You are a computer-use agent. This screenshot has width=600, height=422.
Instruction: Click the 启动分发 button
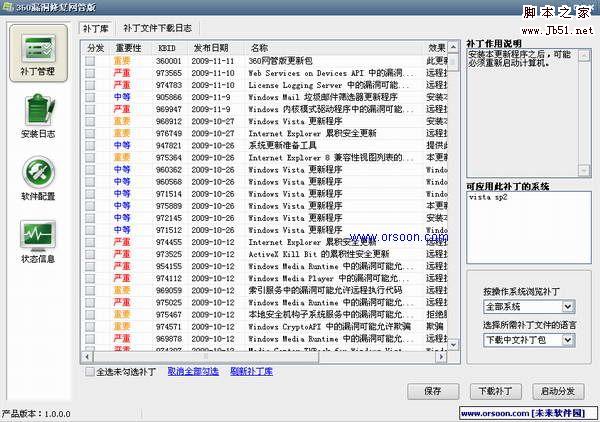click(558, 391)
